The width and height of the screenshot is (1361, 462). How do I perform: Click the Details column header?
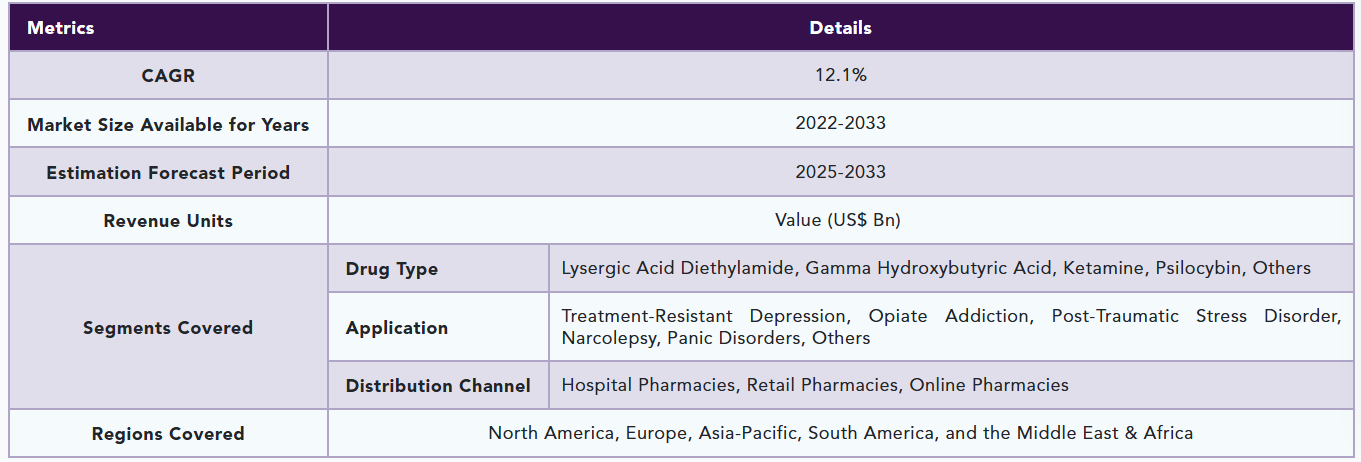point(840,28)
